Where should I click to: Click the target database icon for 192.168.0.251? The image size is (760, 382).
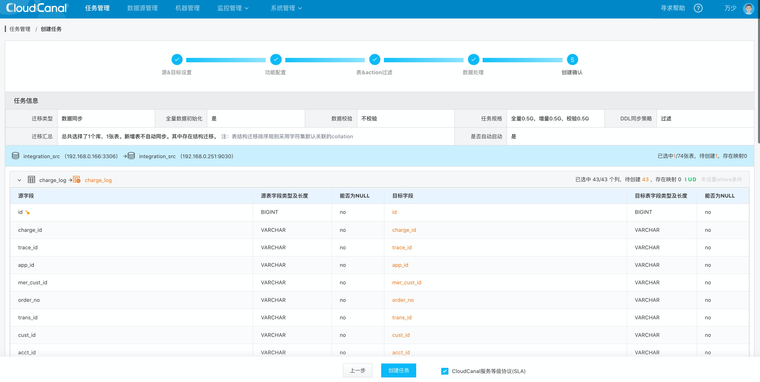point(131,156)
